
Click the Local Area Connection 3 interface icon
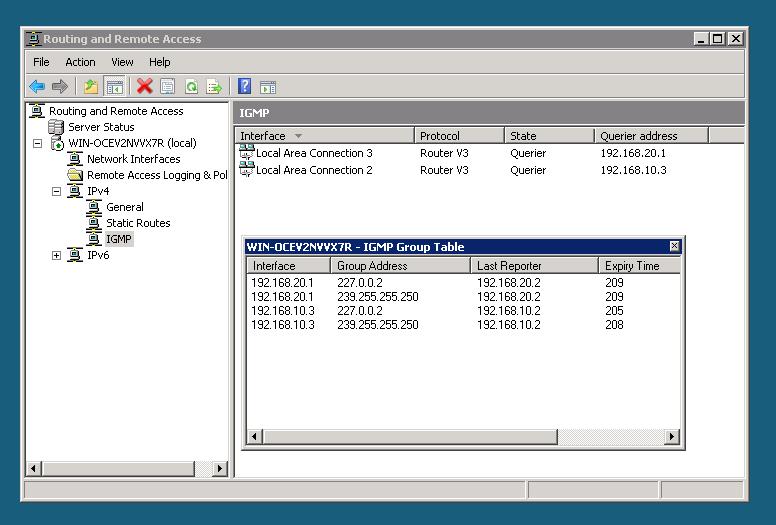(246, 152)
